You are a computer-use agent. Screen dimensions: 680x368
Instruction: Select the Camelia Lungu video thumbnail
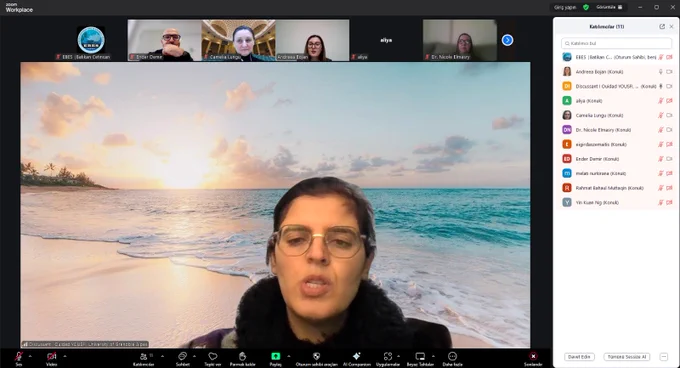point(239,40)
